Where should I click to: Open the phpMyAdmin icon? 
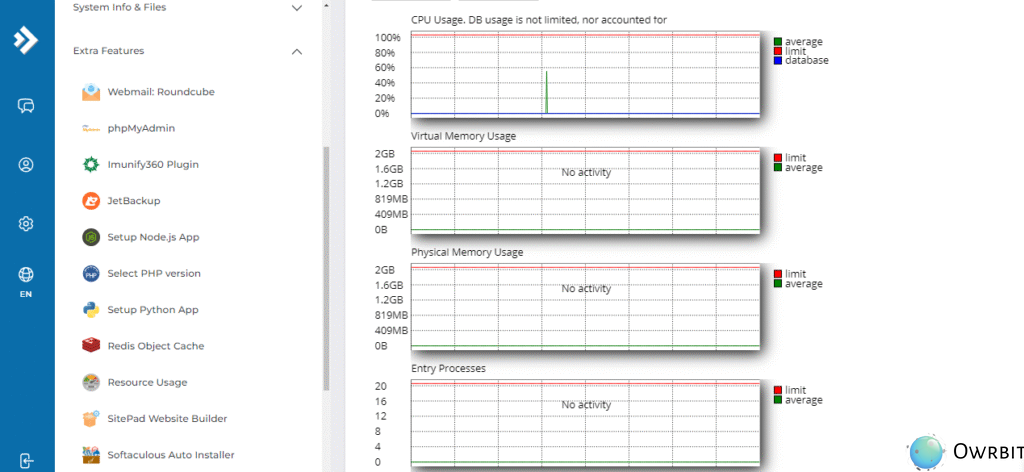click(91, 128)
